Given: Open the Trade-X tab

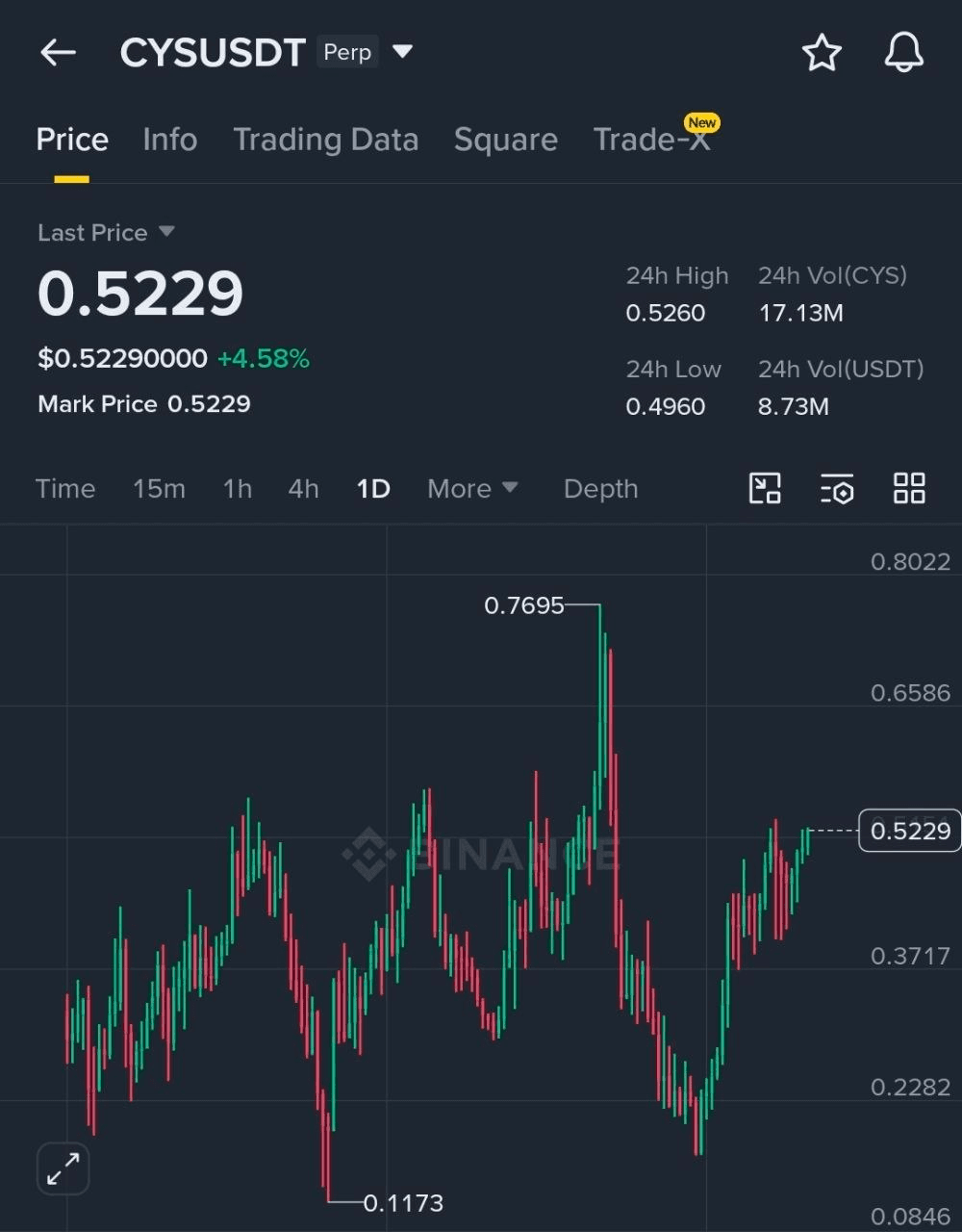Looking at the screenshot, I should click(x=651, y=140).
